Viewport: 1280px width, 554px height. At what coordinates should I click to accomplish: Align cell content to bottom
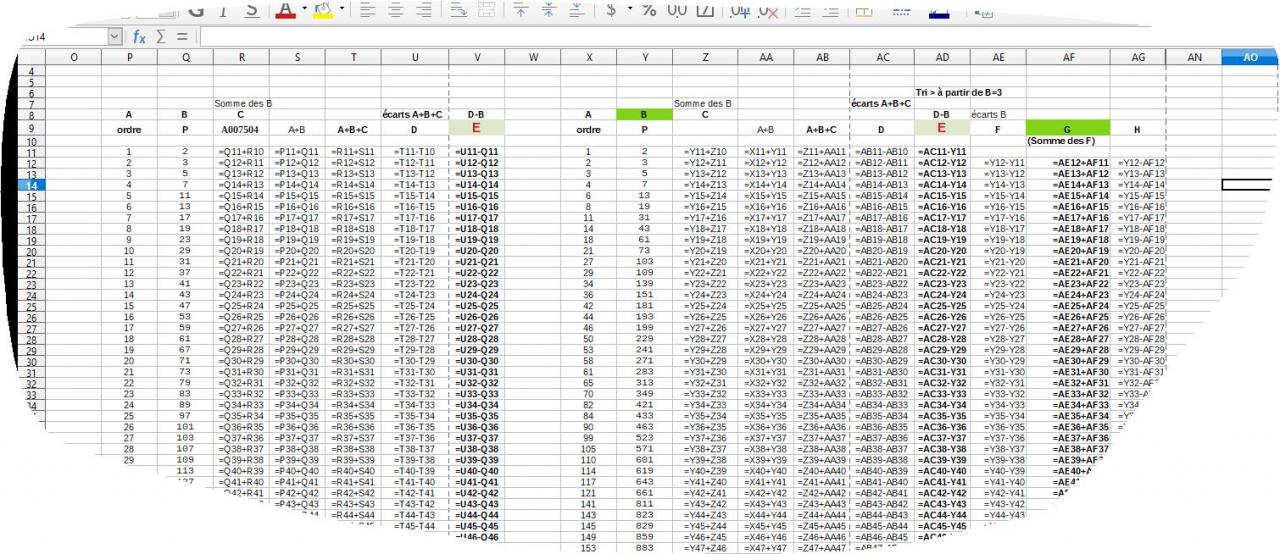click(x=577, y=9)
